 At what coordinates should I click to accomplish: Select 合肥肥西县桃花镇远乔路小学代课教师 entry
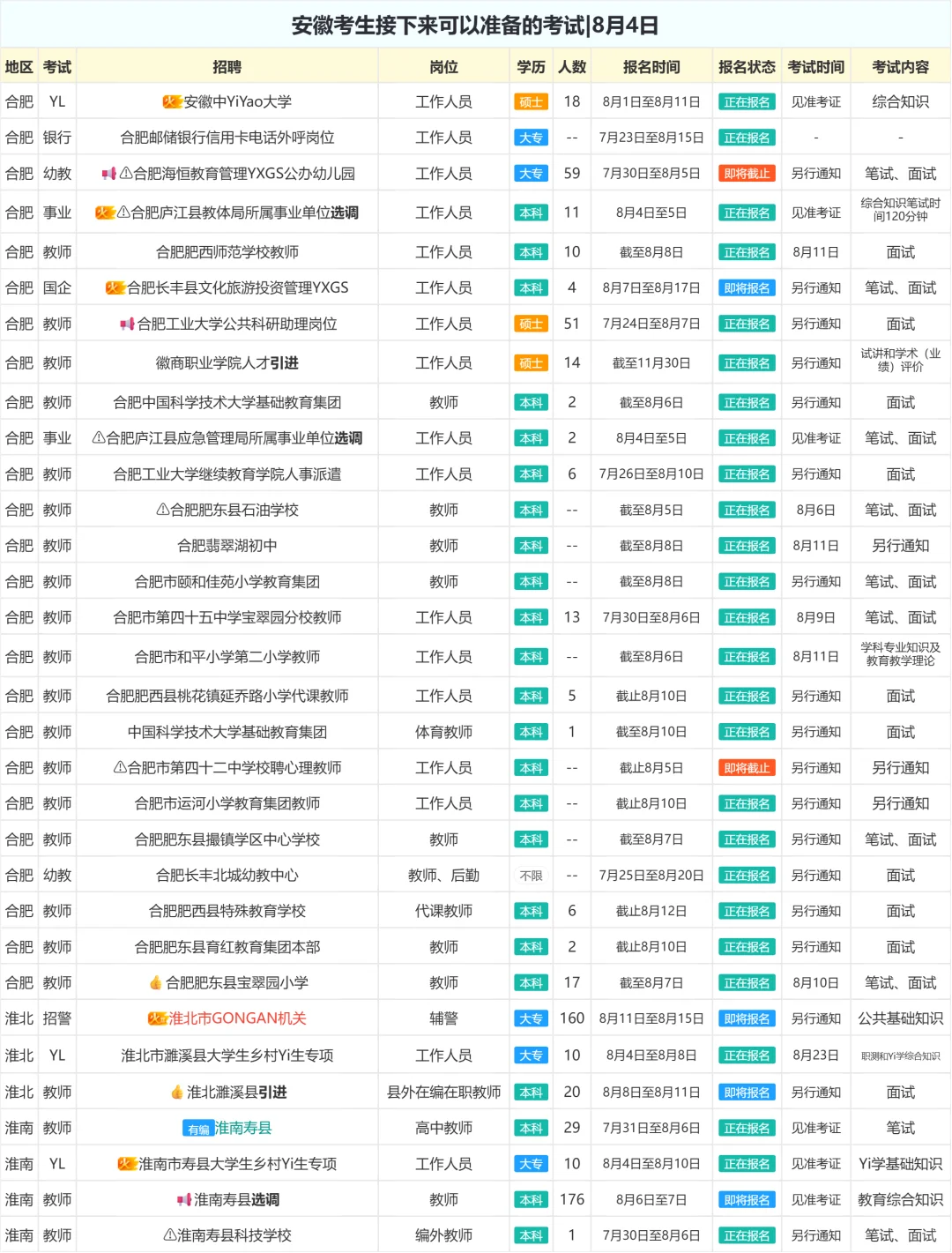tap(227, 697)
